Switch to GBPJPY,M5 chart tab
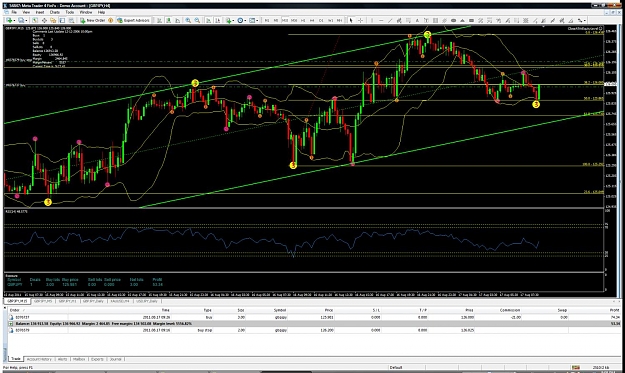Screen dimensions: 625x373 43,301
